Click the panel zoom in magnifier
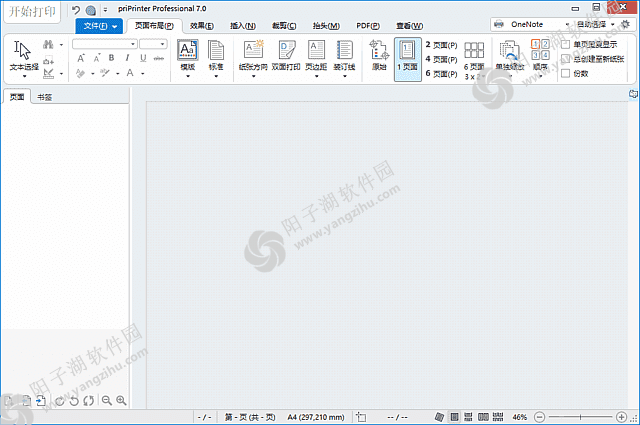This screenshot has height=425, width=640. click(121, 401)
